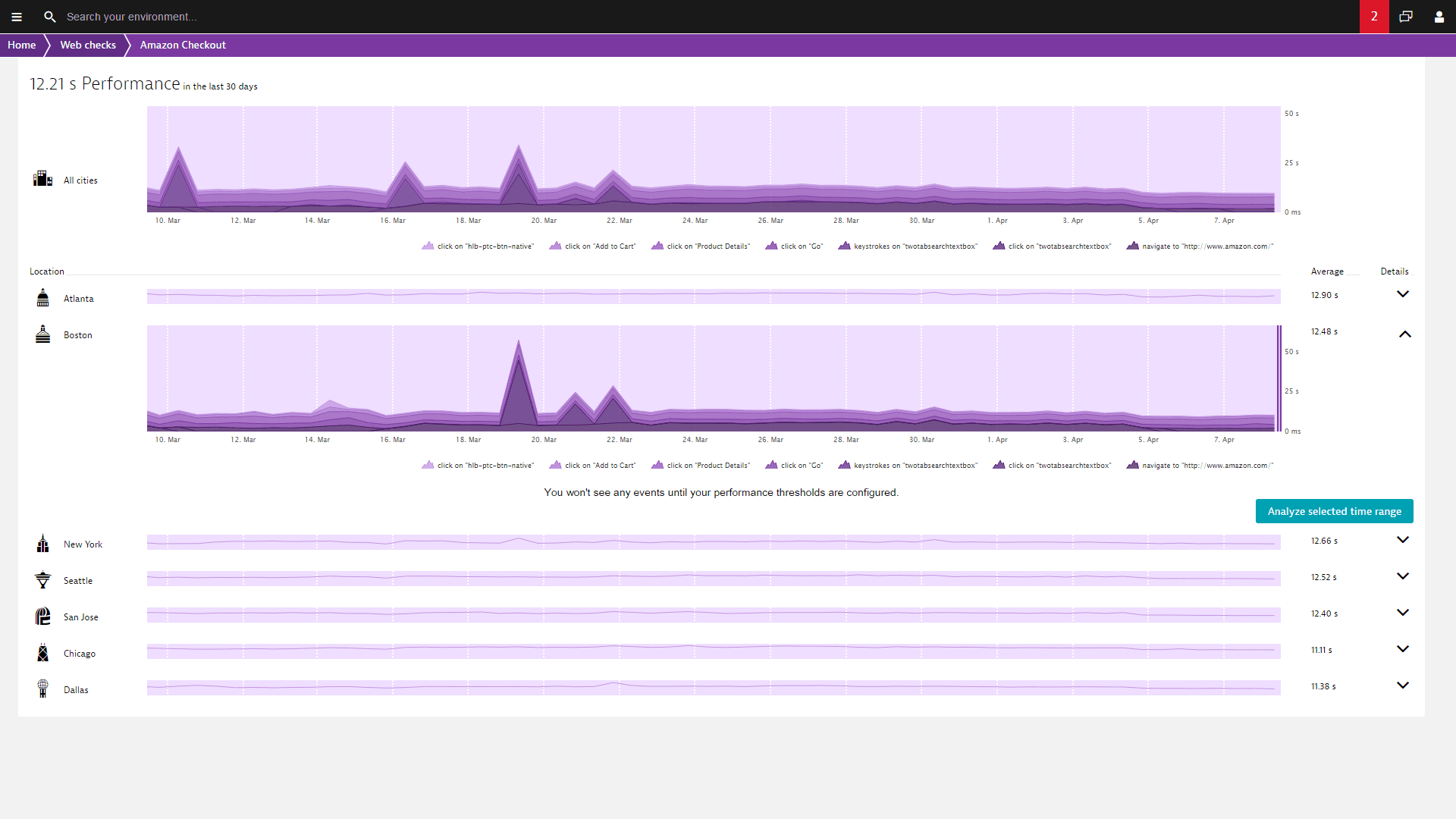Click Chicago average value 11.11 s
This screenshot has height=819, width=1456.
coord(1322,650)
